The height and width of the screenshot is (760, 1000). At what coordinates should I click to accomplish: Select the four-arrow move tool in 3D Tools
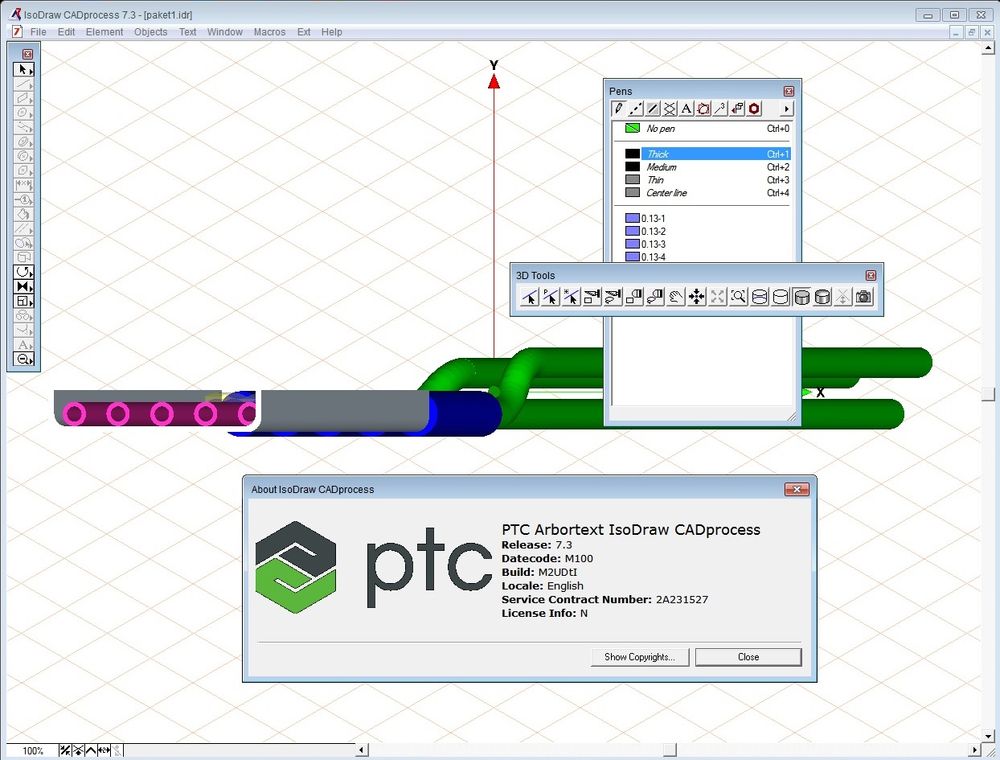click(x=696, y=296)
